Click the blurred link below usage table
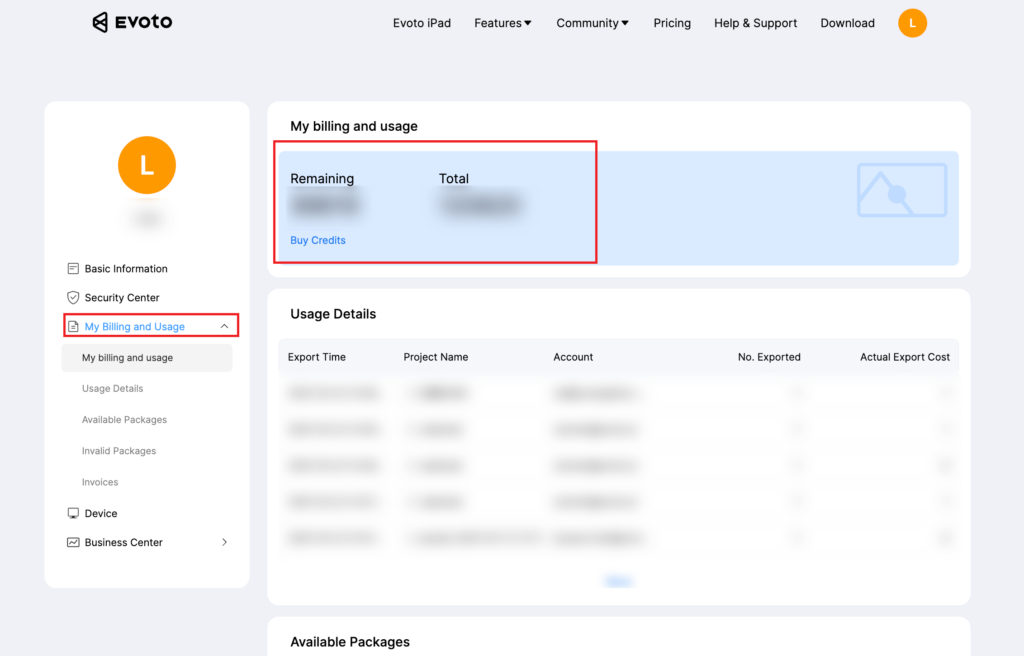The image size is (1024, 656). (618, 582)
